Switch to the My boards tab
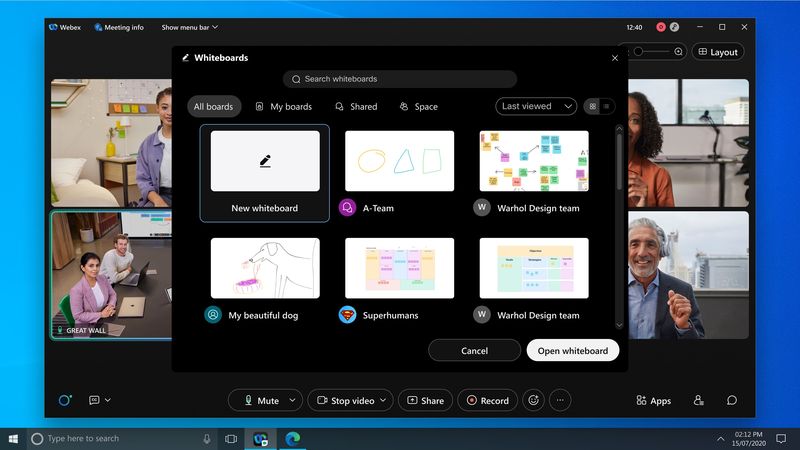The height and width of the screenshot is (450, 800). point(283,106)
